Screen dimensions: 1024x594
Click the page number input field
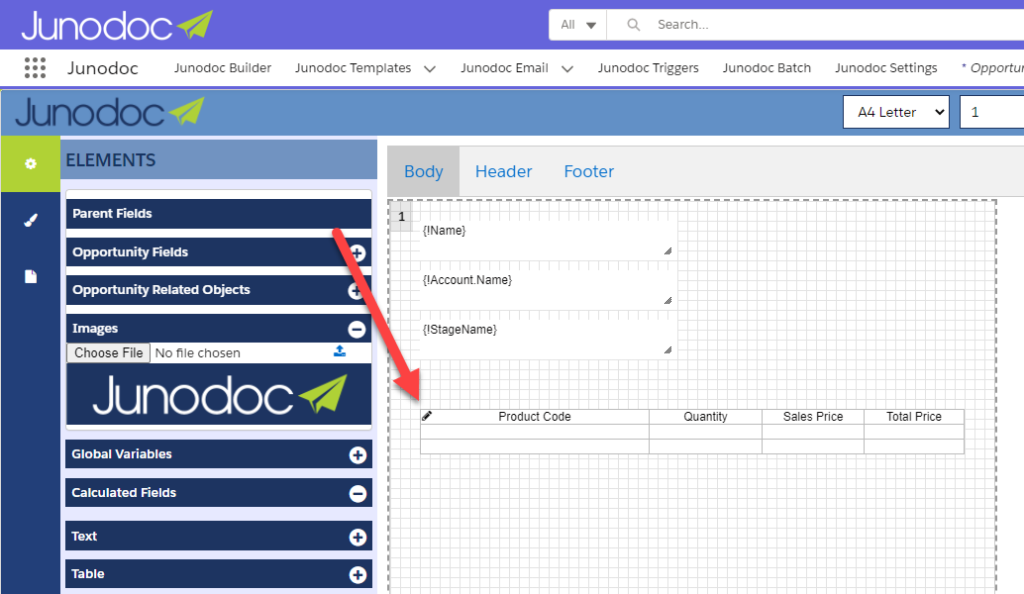point(992,112)
